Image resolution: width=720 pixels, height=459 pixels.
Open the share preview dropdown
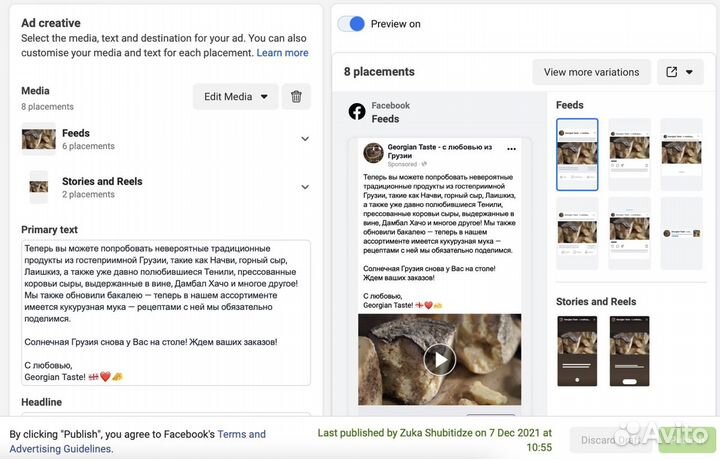click(680, 72)
